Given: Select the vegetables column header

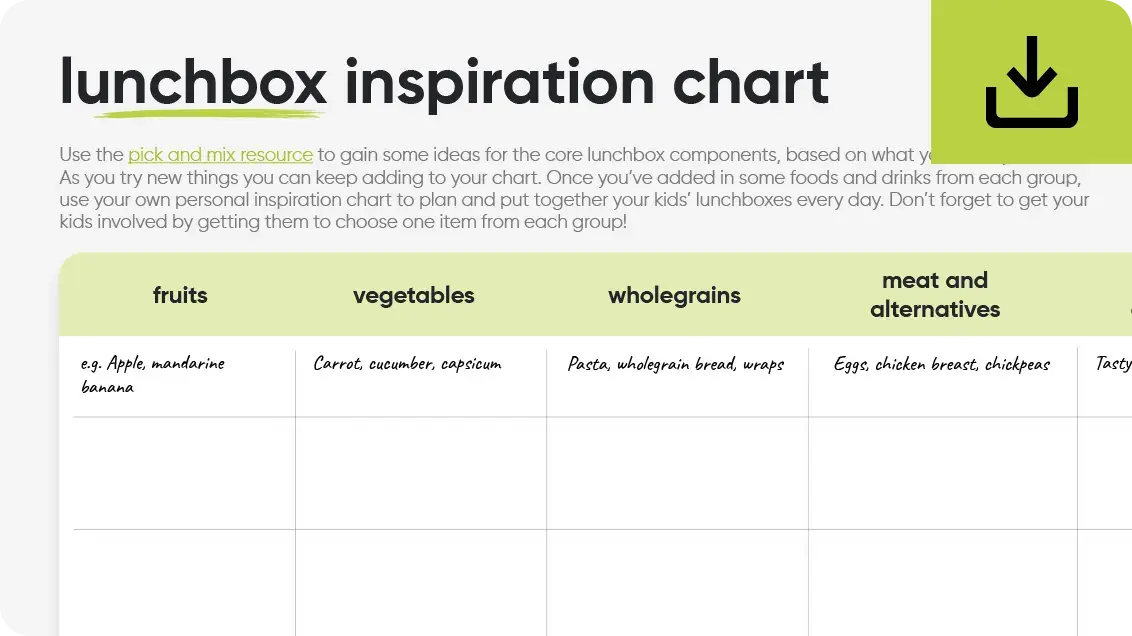Looking at the screenshot, I should pyautogui.click(x=413, y=295).
